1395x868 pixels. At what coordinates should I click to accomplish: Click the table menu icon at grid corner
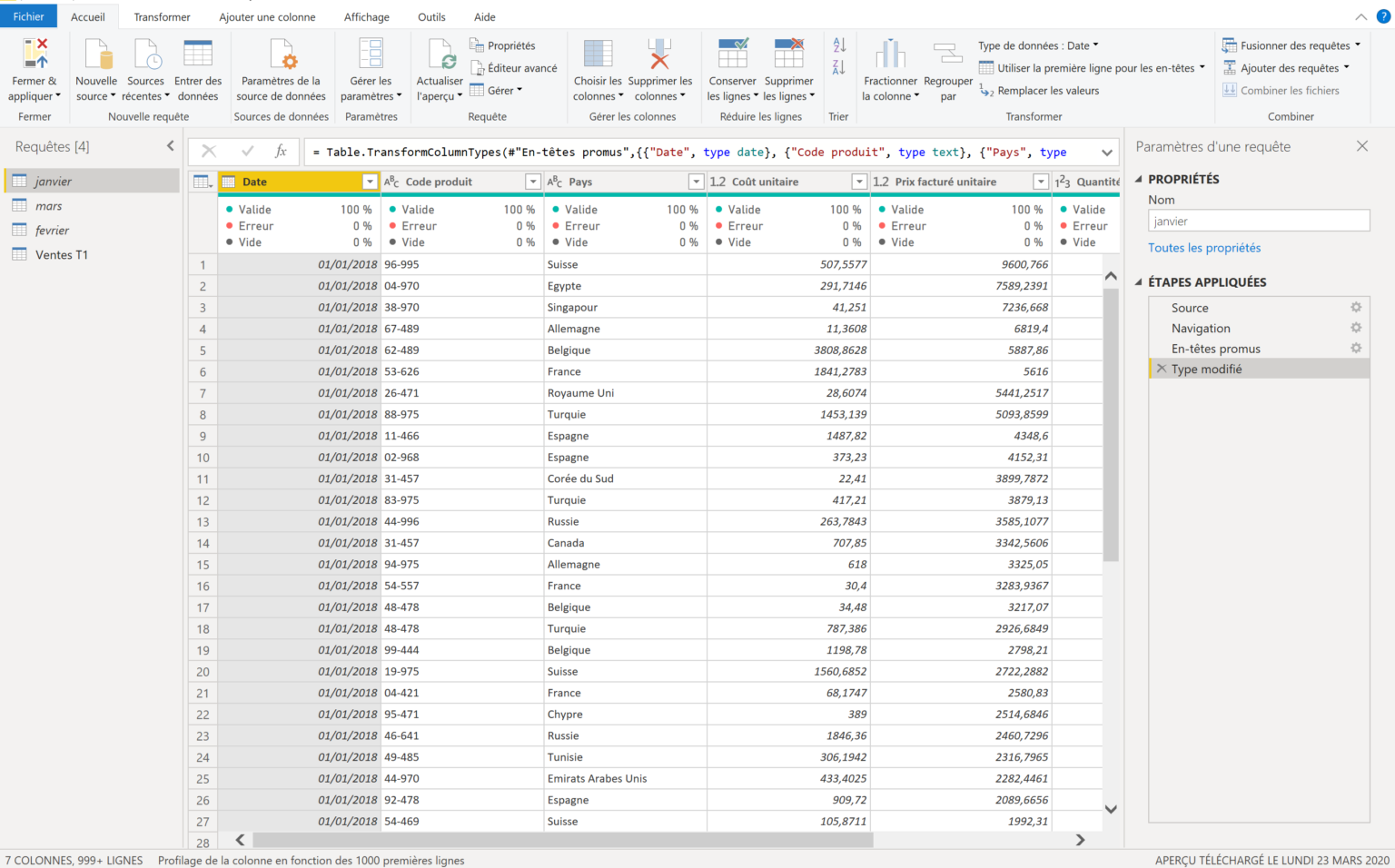(x=203, y=182)
